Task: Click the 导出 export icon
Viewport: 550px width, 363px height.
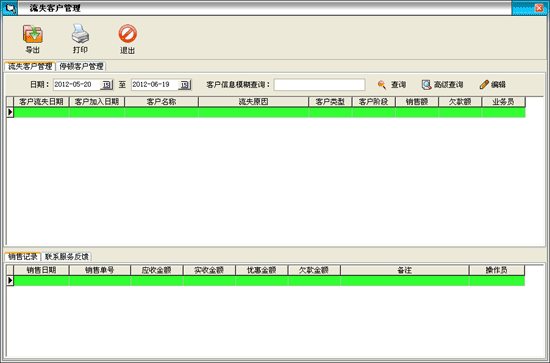Action: click(33, 34)
